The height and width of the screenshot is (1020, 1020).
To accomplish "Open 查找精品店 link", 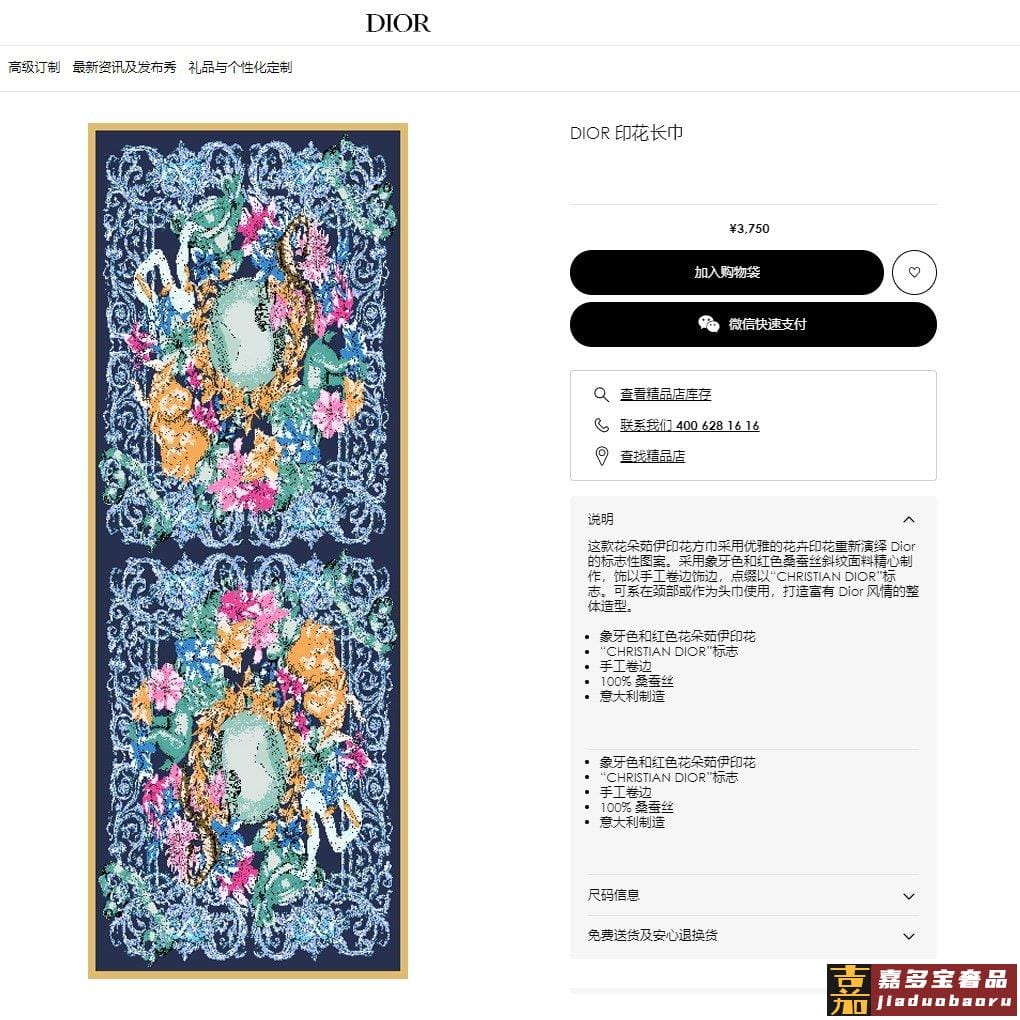I will pos(652,456).
